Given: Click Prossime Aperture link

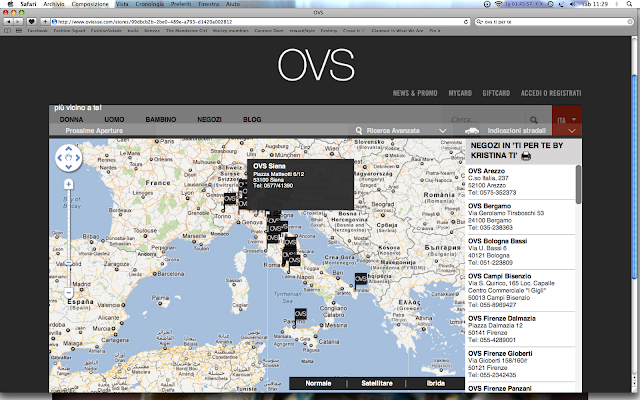Looking at the screenshot, I should (x=94, y=131).
